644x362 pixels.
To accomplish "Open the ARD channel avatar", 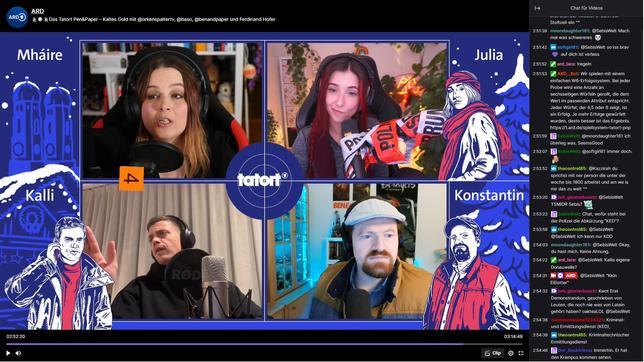I will pos(17,17).
